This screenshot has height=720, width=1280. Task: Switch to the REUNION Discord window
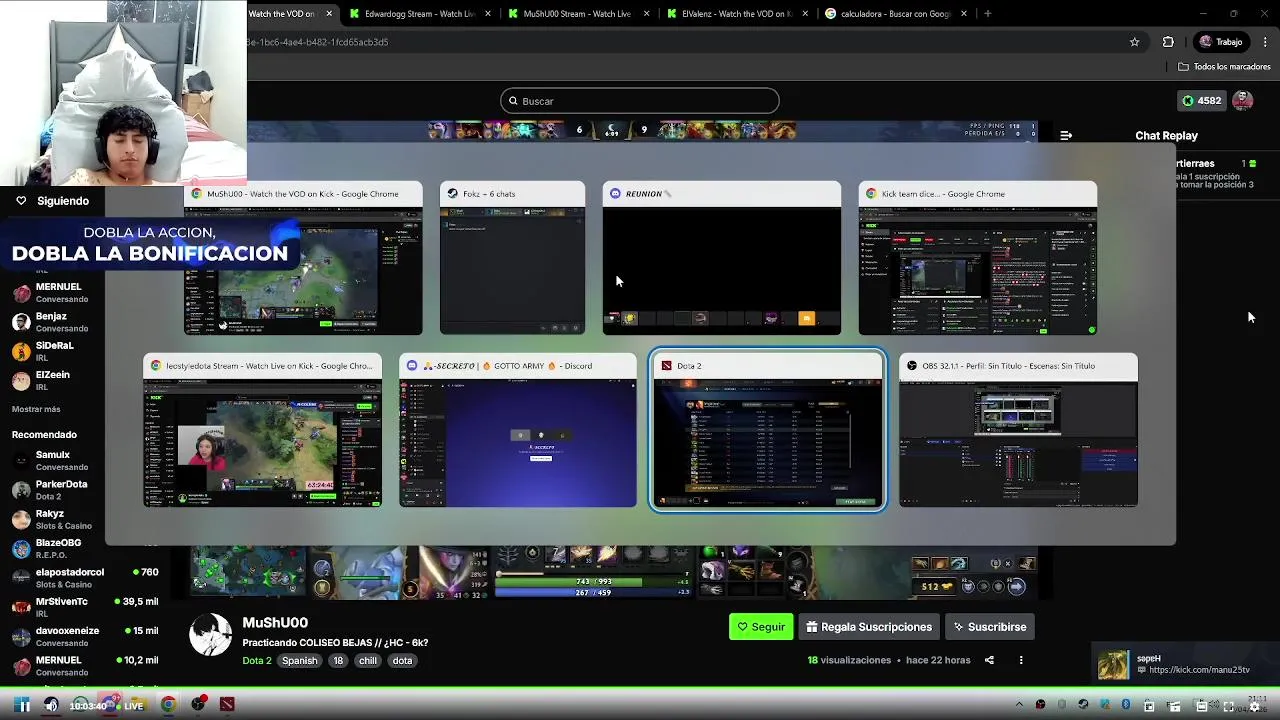pyautogui.click(x=722, y=258)
